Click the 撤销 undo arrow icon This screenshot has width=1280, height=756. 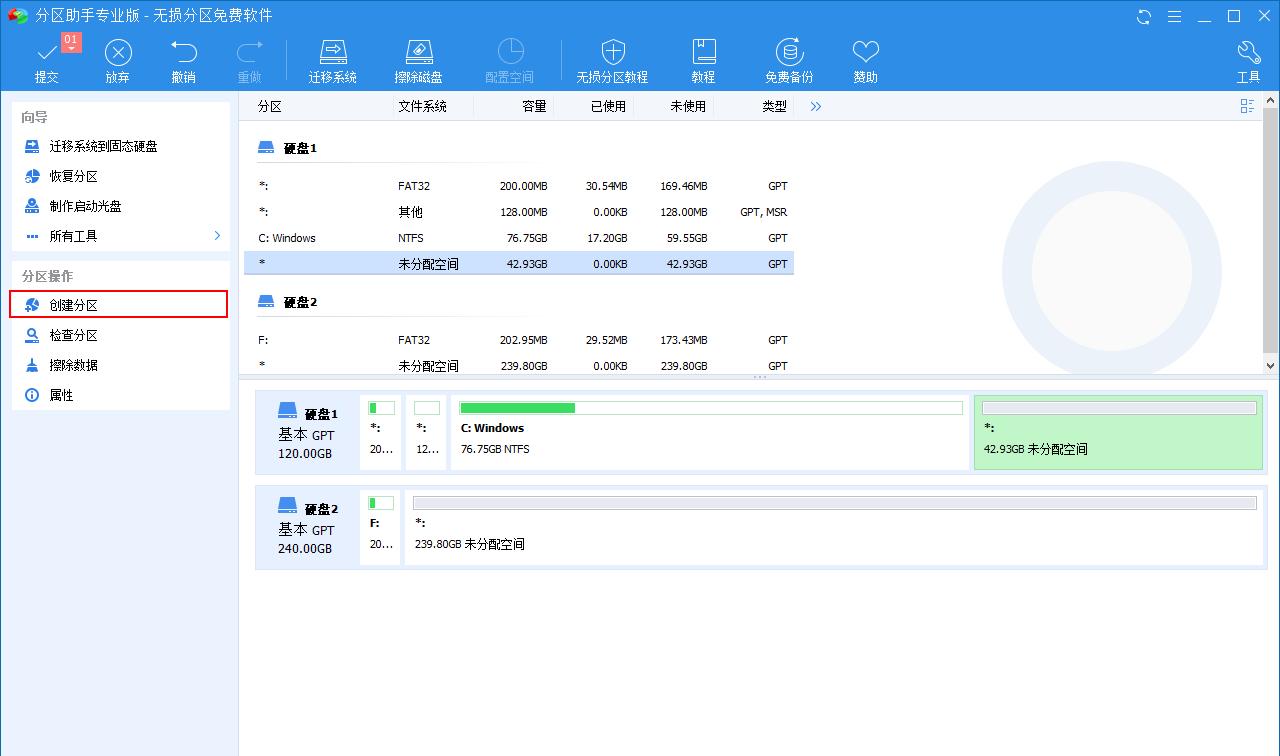click(183, 53)
